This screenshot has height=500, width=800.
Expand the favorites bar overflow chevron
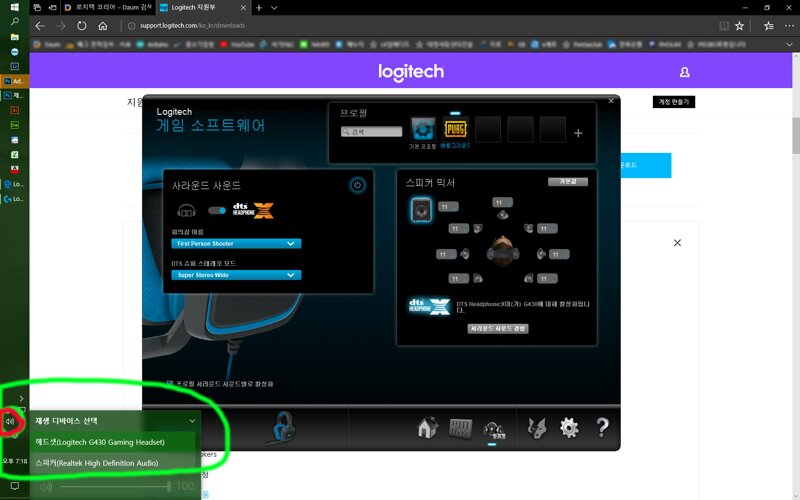click(789, 44)
